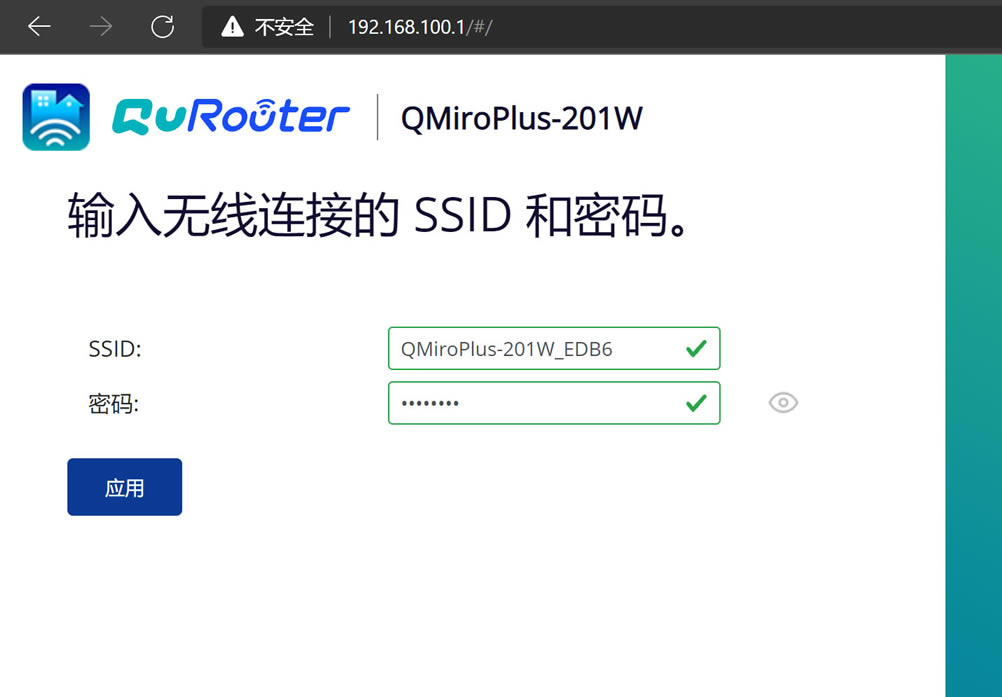Click the SSID: label
This screenshot has width=1002, height=697.
[x=115, y=349]
